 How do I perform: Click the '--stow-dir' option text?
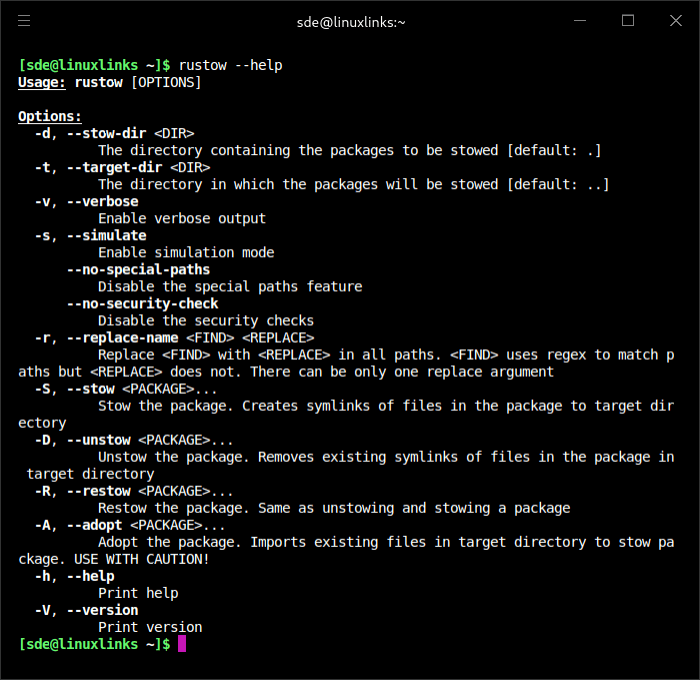click(106, 133)
